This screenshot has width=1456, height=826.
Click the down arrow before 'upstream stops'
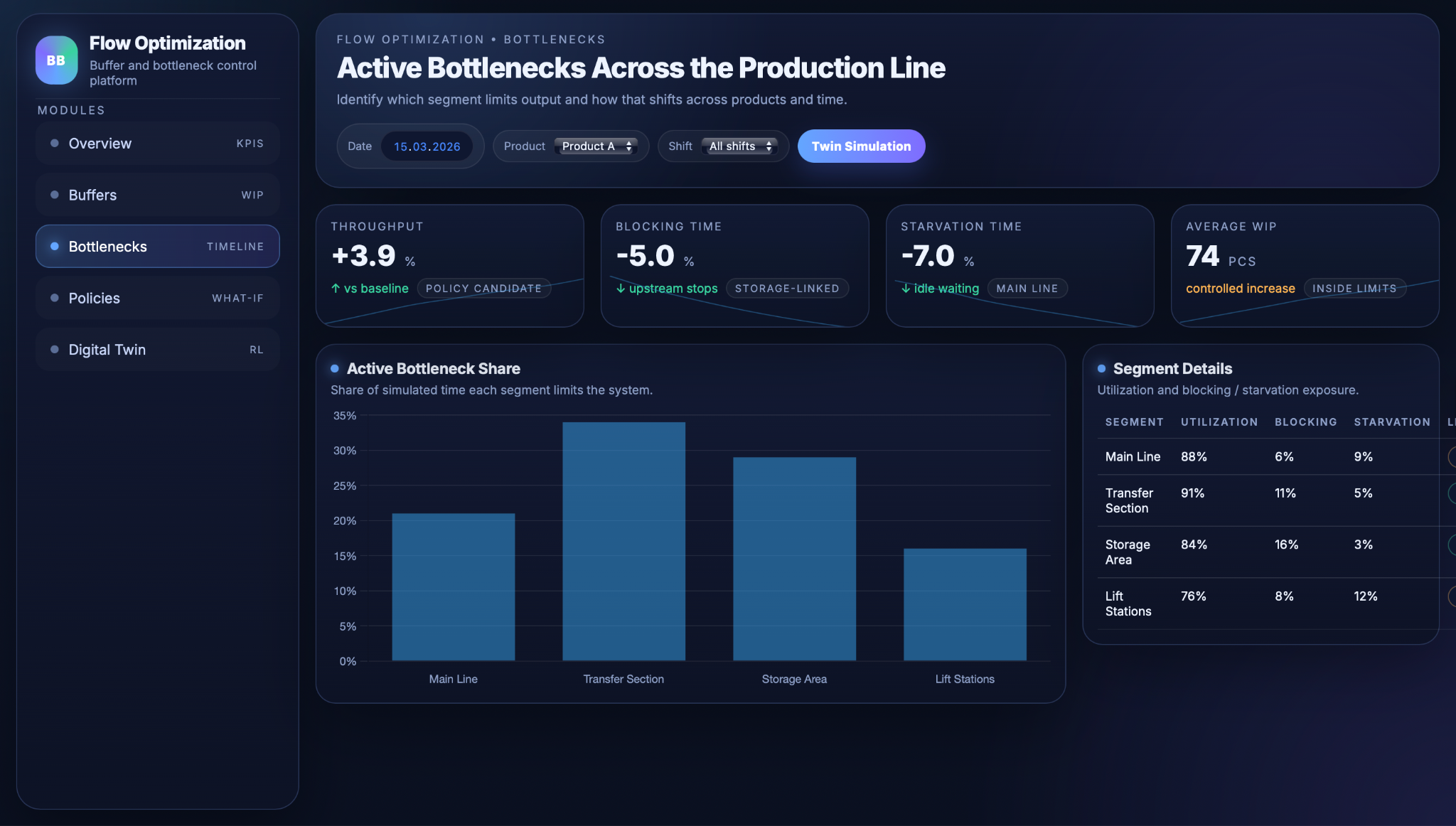[x=621, y=289]
